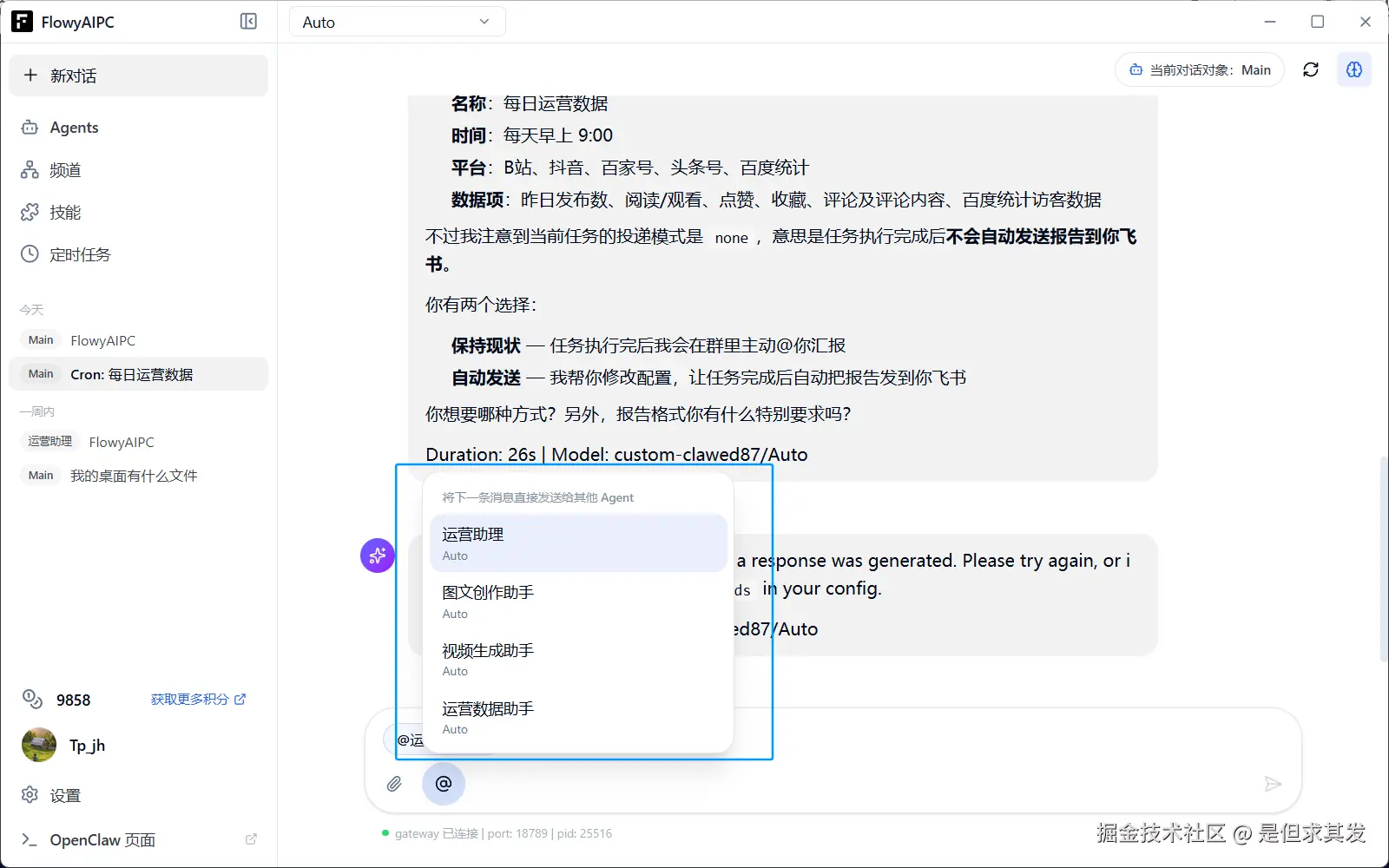Open the Agents section via robot icon

click(x=30, y=128)
